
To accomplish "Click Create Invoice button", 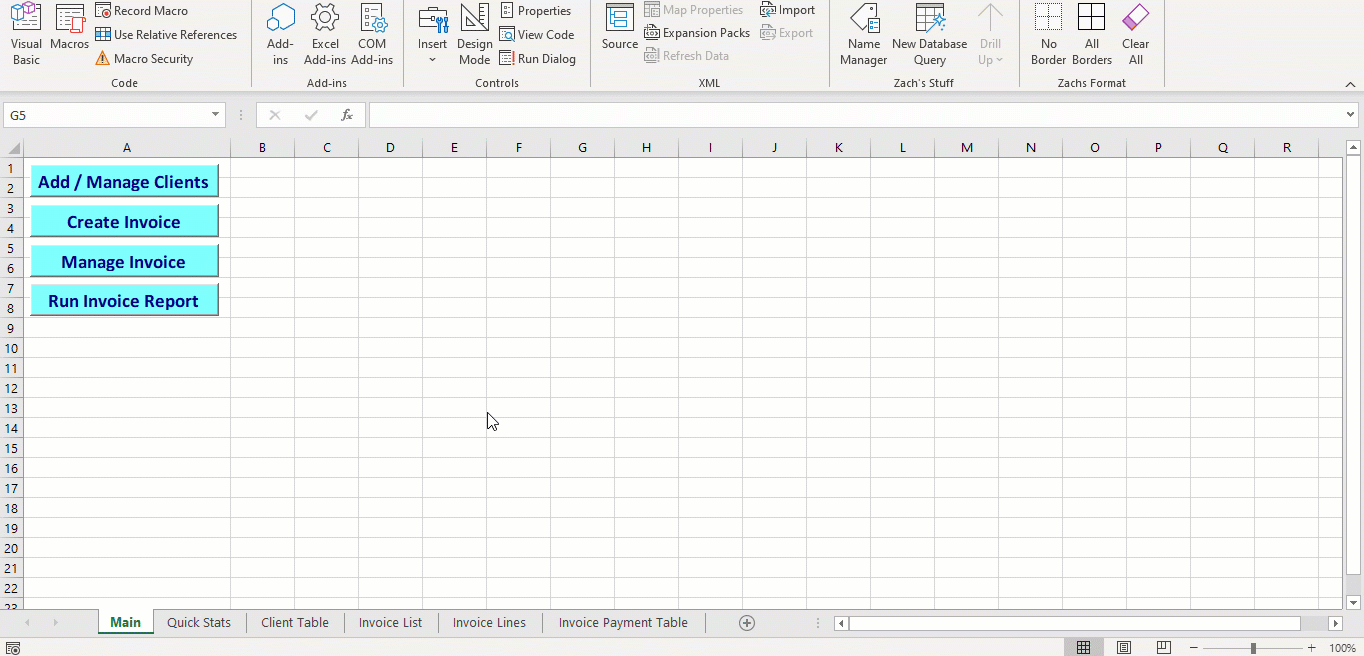I will click(x=124, y=222).
